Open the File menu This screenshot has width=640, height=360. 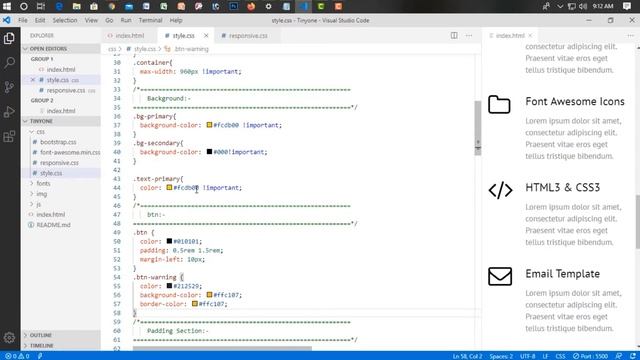click(x=23, y=20)
